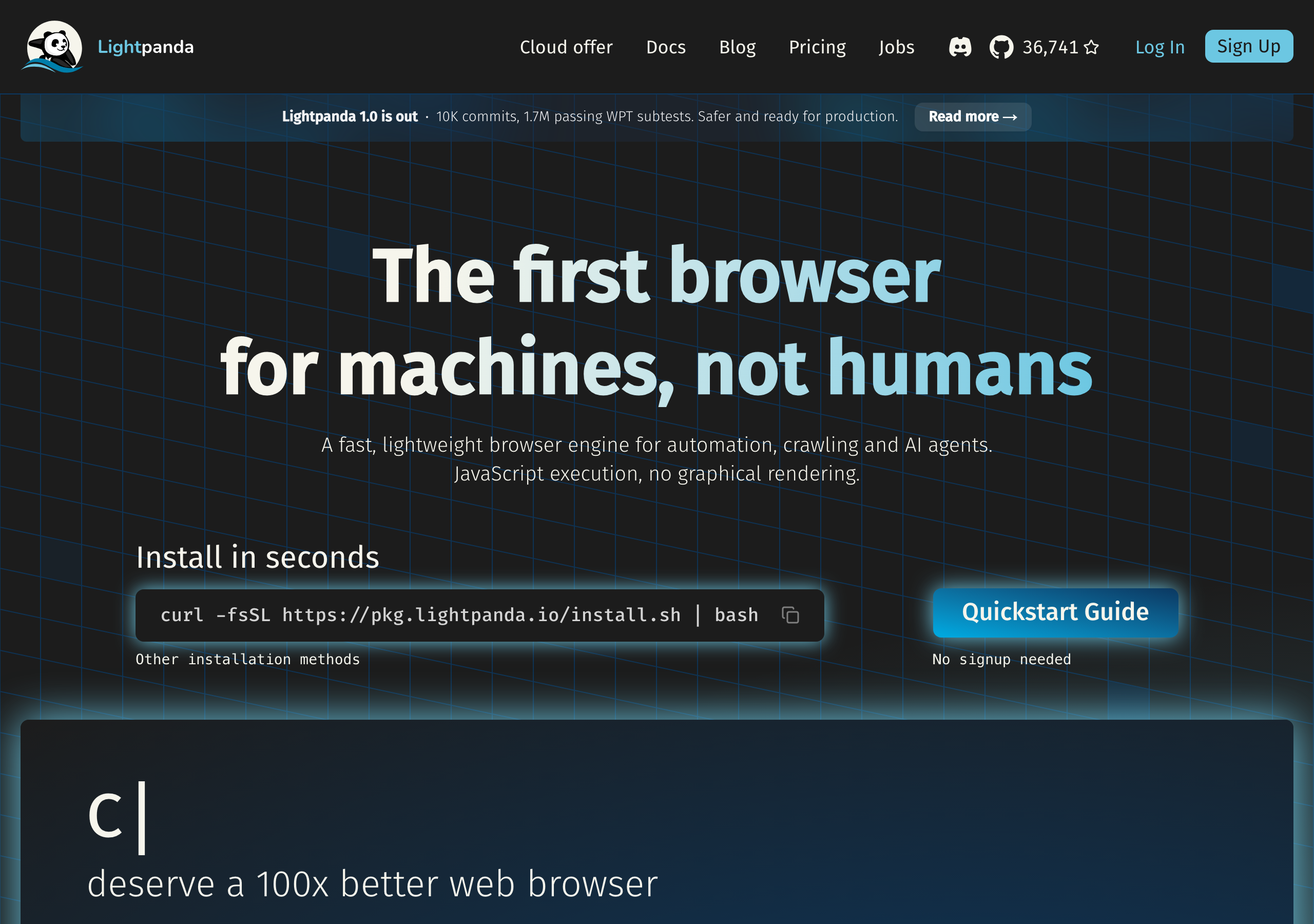
Task: Click the Lightpanda brand name text
Action: (x=145, y=47)
